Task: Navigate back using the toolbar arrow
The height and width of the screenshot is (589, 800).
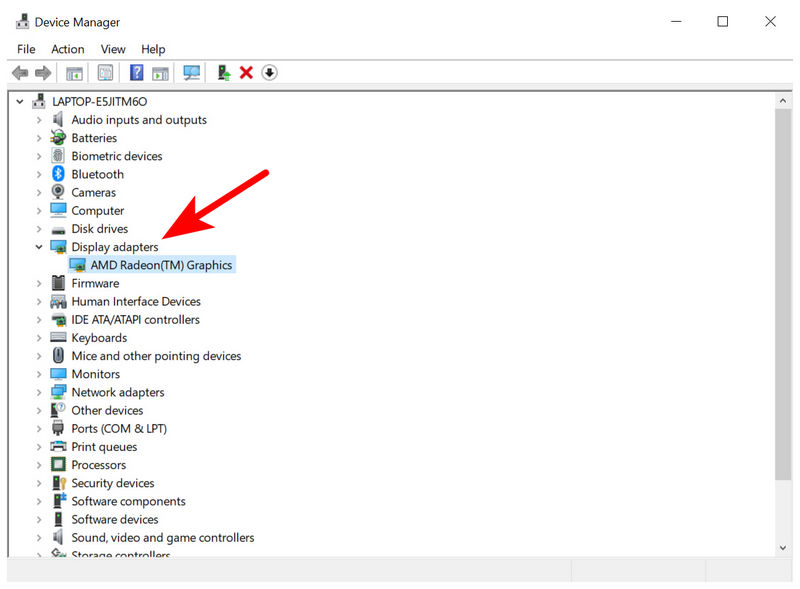Action: (x=20, y=72)
